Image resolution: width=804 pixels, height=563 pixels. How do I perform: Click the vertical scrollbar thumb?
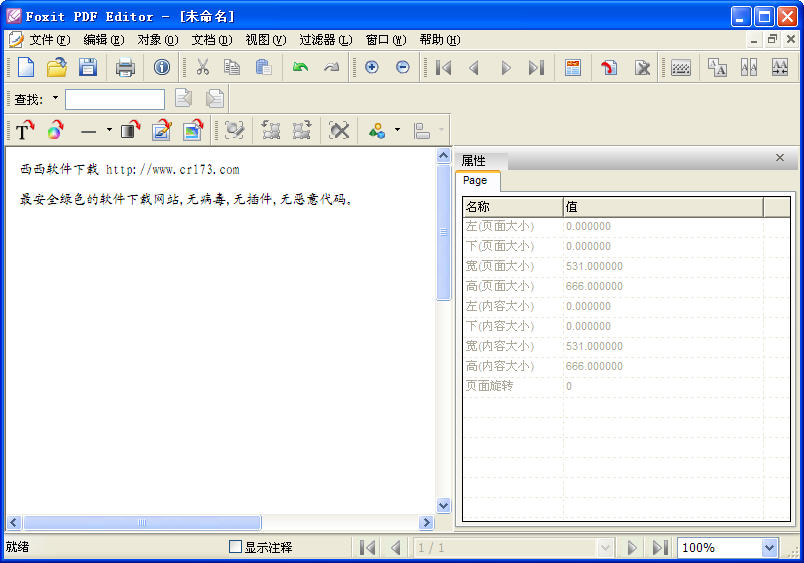click(x=444, y=233)
